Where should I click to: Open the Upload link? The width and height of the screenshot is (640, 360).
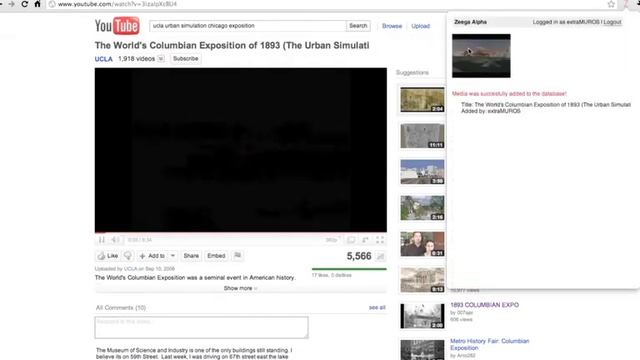coord(420,26)
